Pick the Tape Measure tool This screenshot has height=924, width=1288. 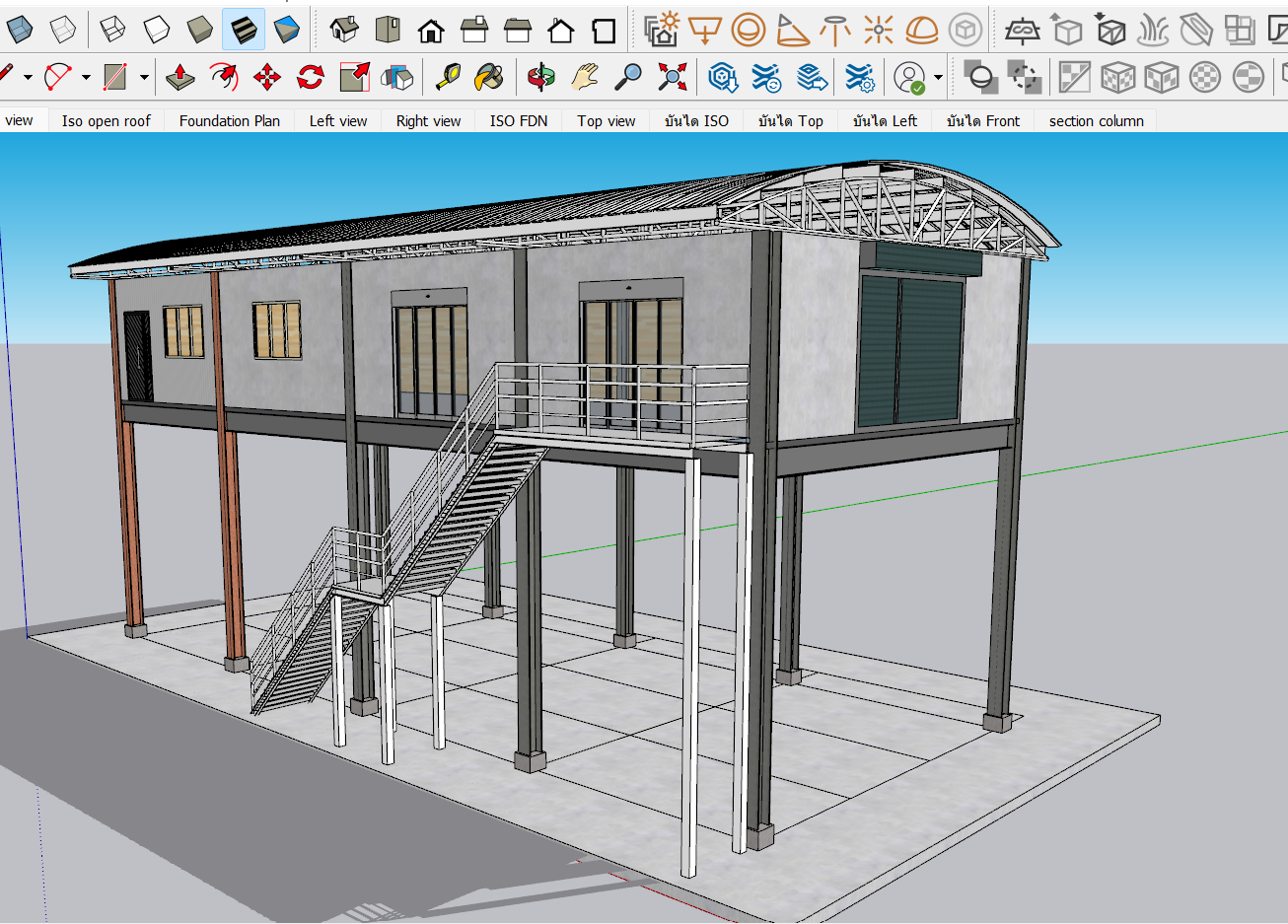point(447,77)
